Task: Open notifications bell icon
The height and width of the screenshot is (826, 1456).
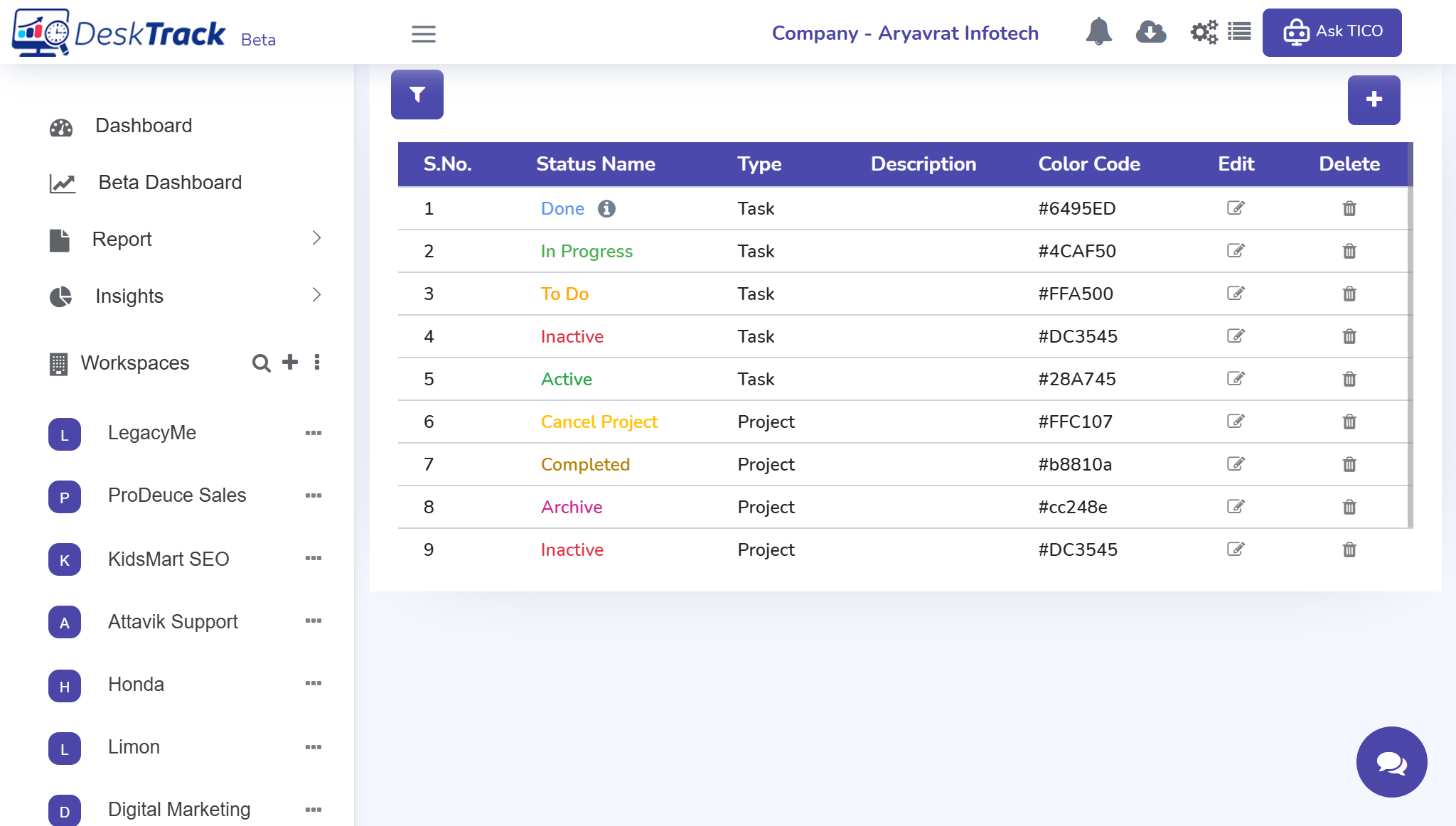Action: pyautogui.click(x=1098, y=32)
